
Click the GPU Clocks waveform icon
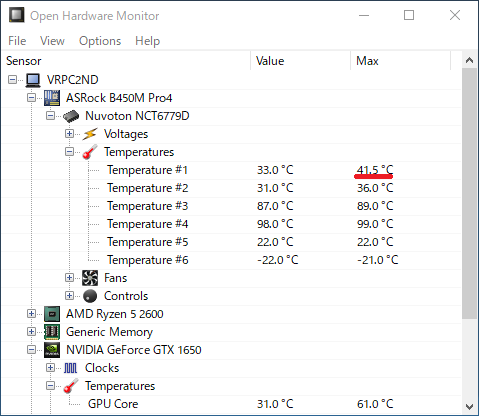(x=71, y=368)
